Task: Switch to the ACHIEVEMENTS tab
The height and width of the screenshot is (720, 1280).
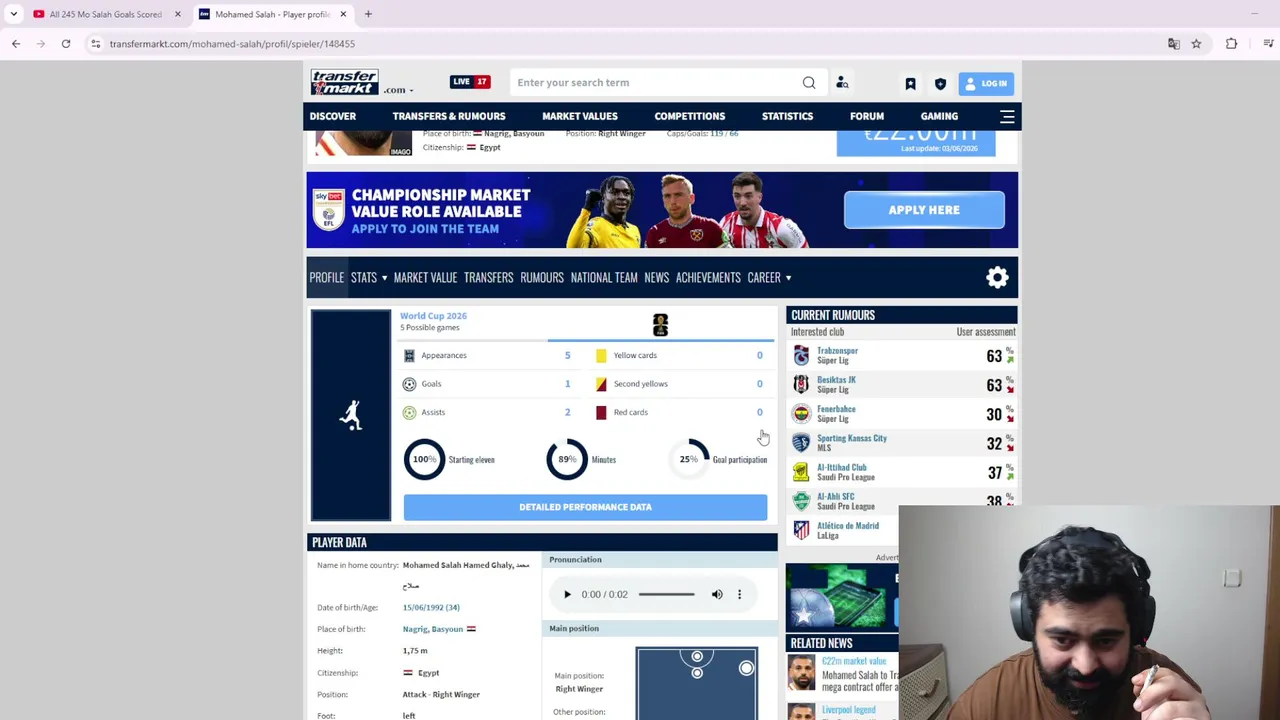Action: [x=708, y=278]
